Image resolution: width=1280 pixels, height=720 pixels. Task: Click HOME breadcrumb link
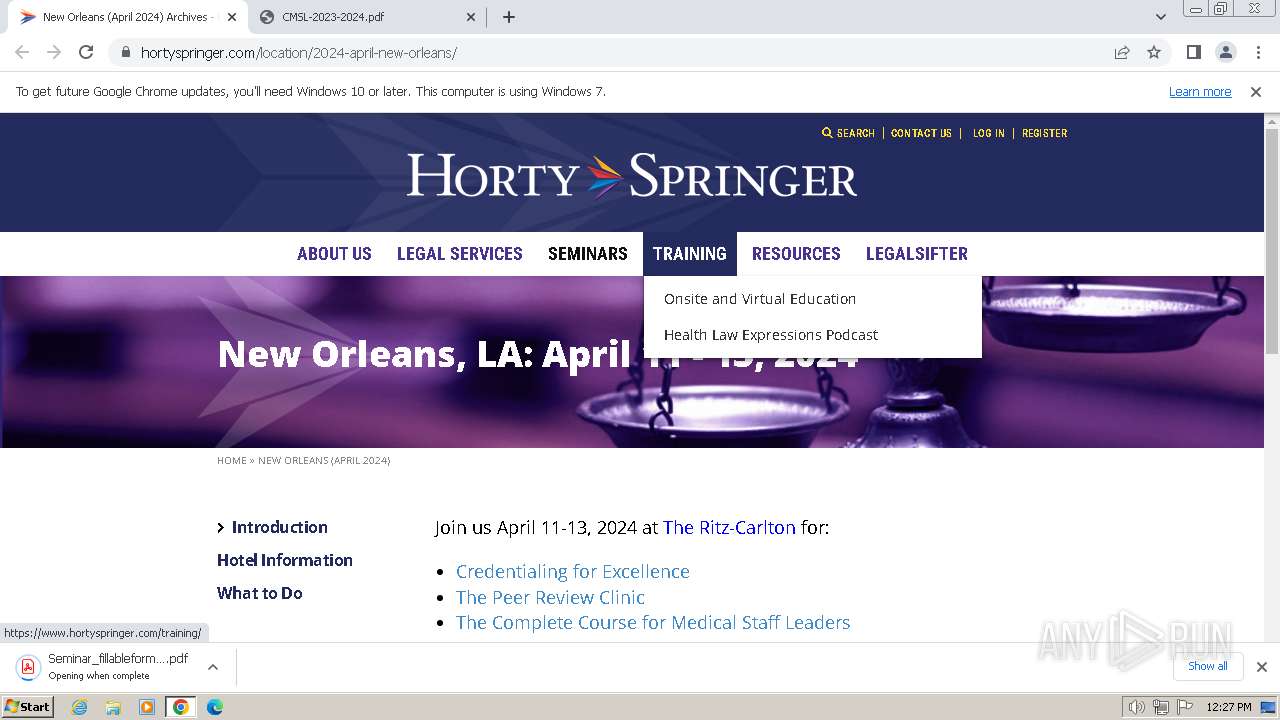232,460
